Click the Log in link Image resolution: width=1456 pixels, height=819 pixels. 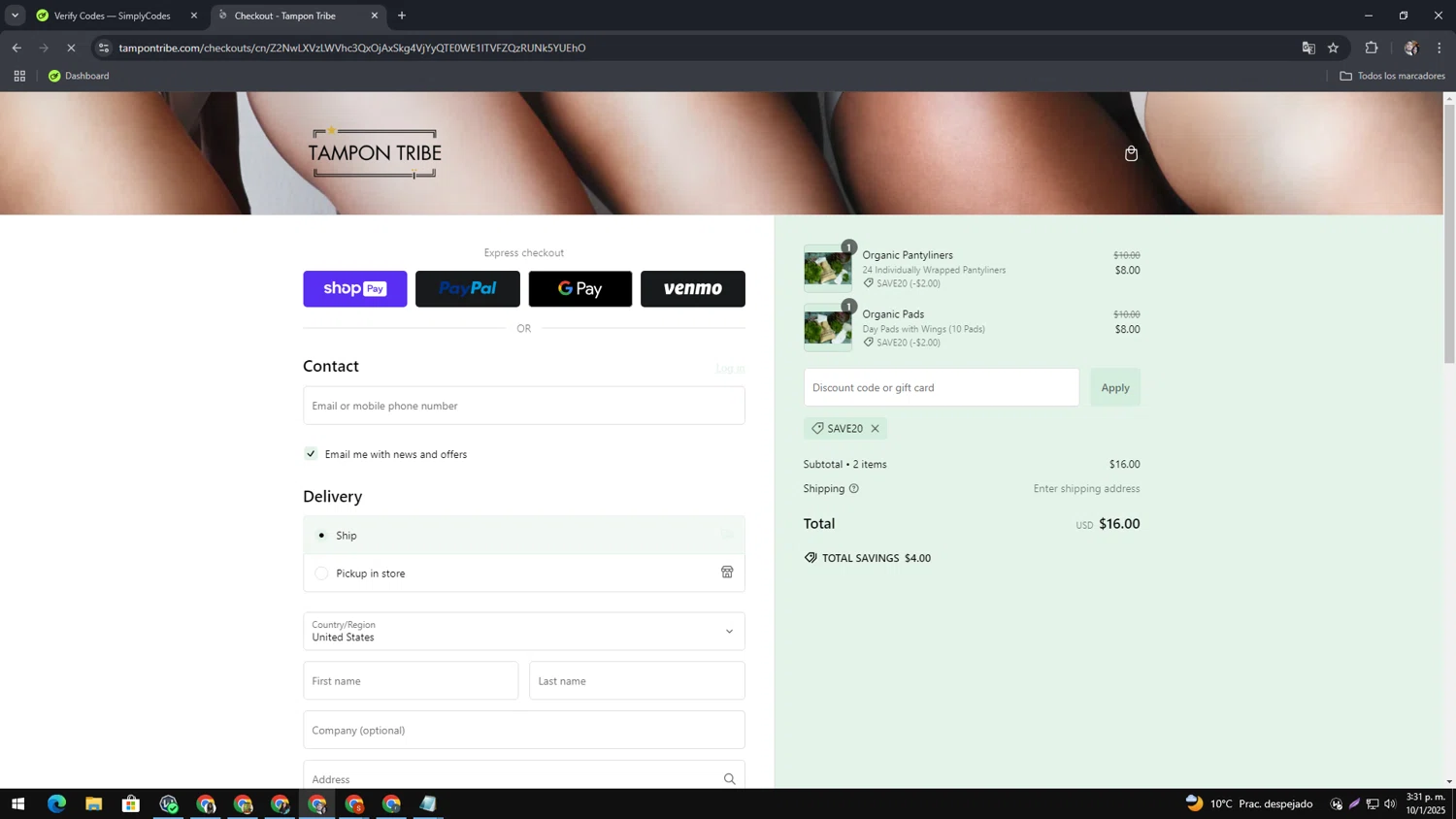pyautogui.click(x=730, y=369)
